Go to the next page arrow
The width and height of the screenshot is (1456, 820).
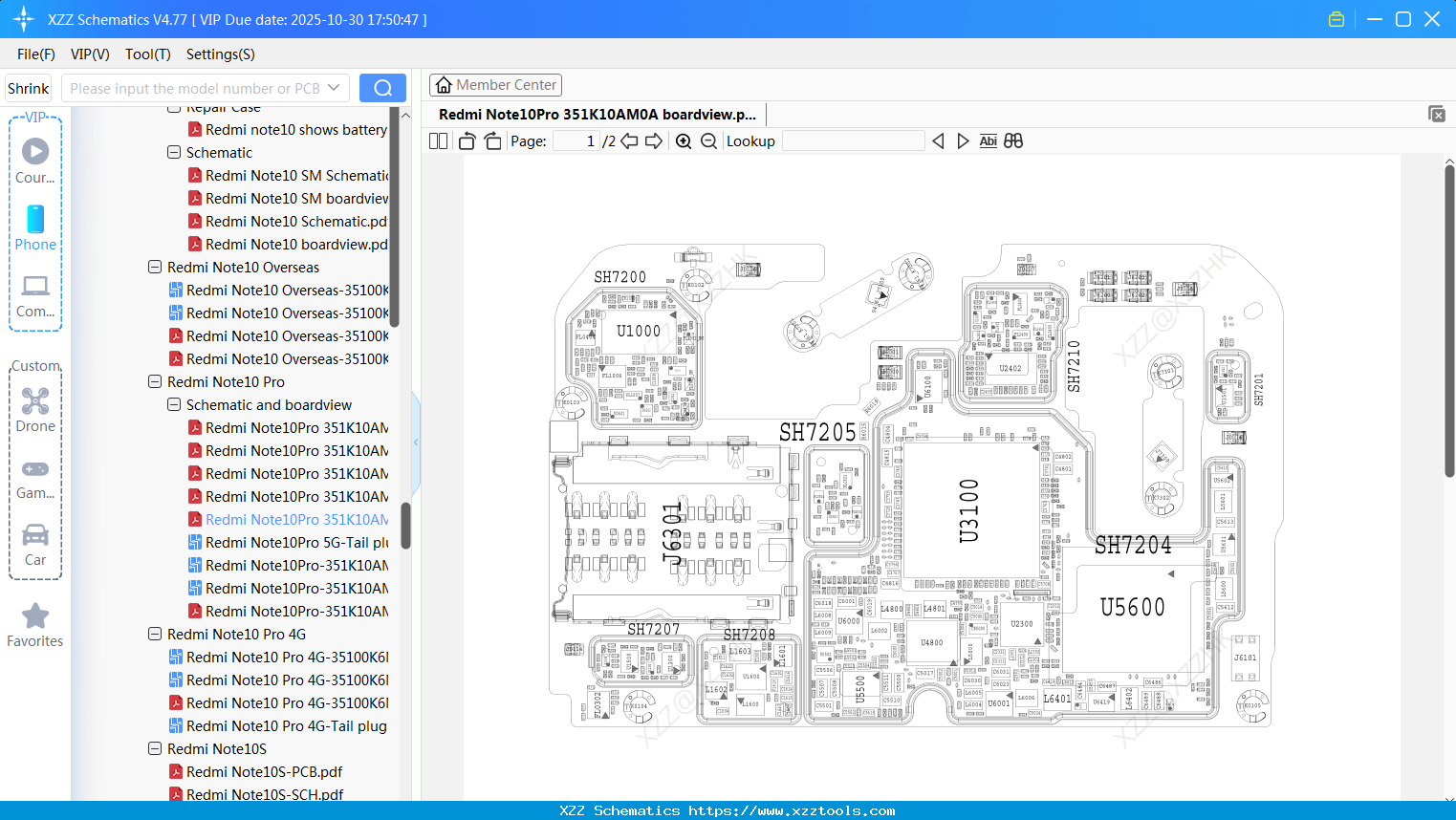tap(654, 141)
